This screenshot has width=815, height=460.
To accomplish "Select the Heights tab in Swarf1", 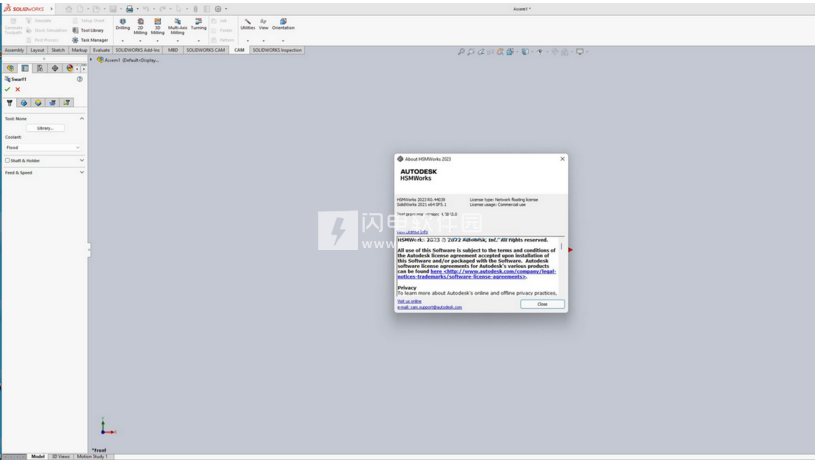I will 38,102.
